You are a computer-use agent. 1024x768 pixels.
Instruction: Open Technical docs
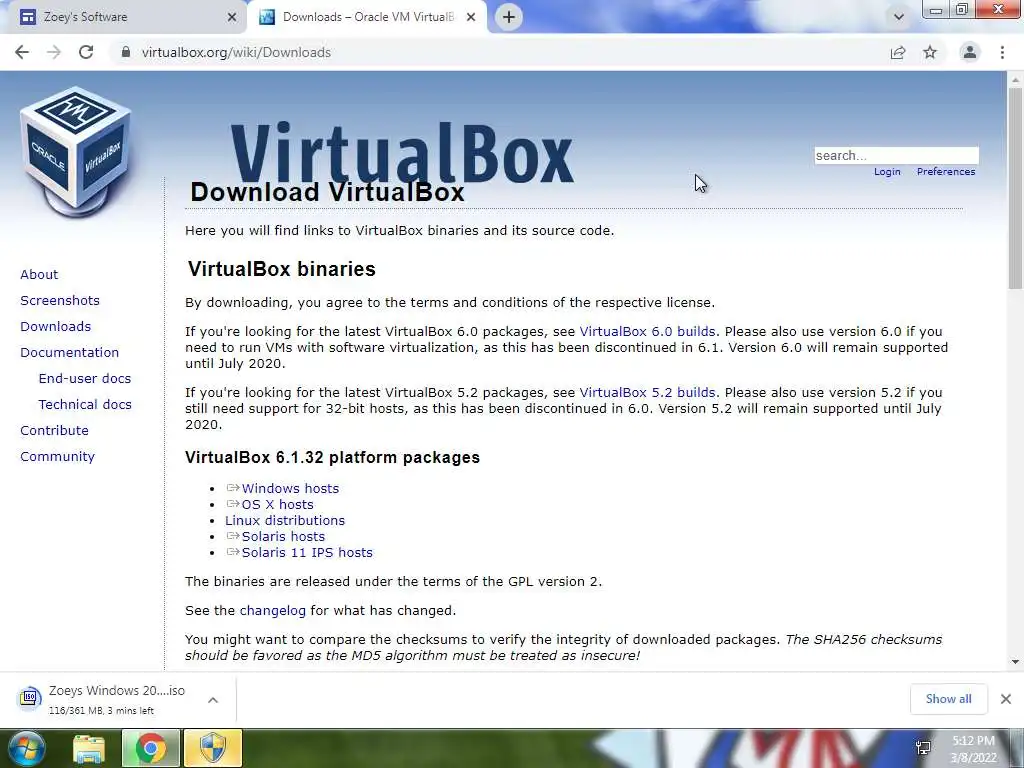click(85, 405)
